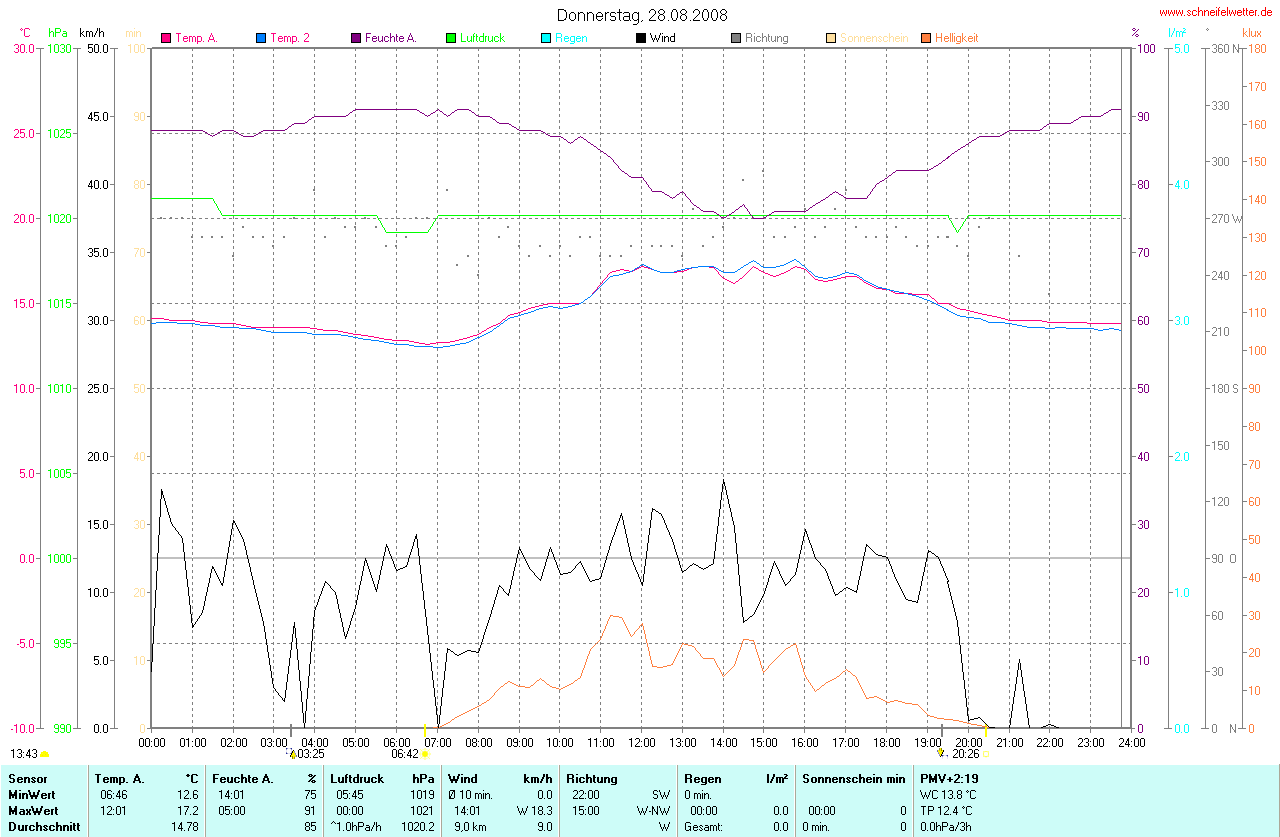Click the Wind legend label
The image size is (1280, 837).
pyautogui.click(x=663, y=38)
